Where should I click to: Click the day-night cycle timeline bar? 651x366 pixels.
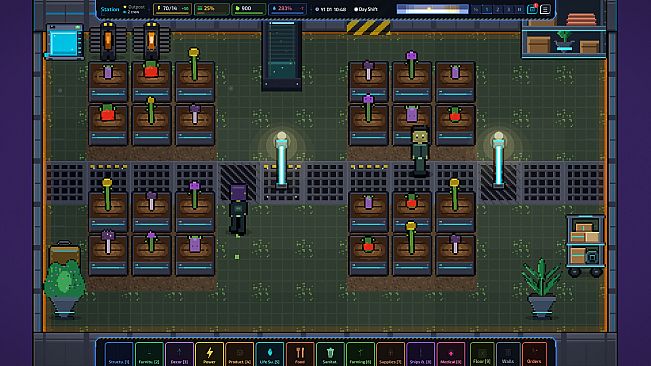click(x=433, y=9)
